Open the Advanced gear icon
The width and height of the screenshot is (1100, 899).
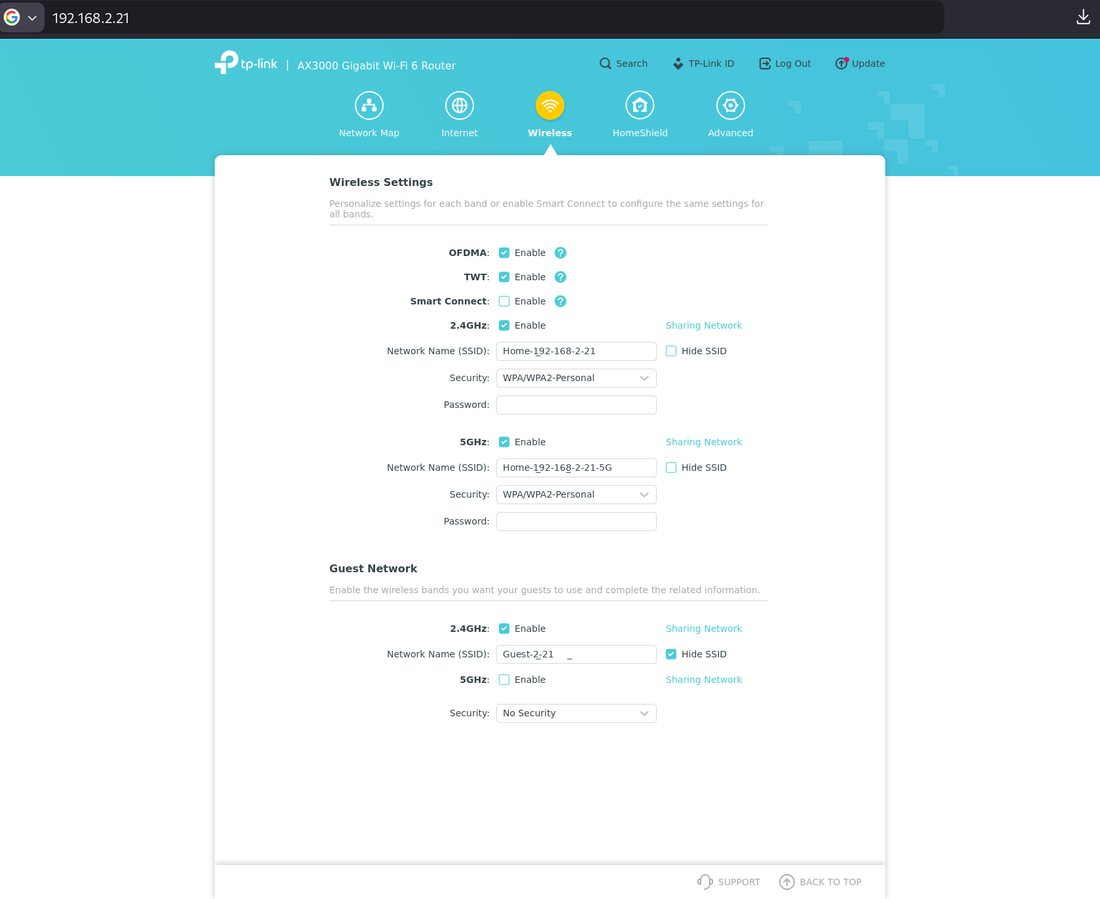pyautogui.click(x=730, y=106)
